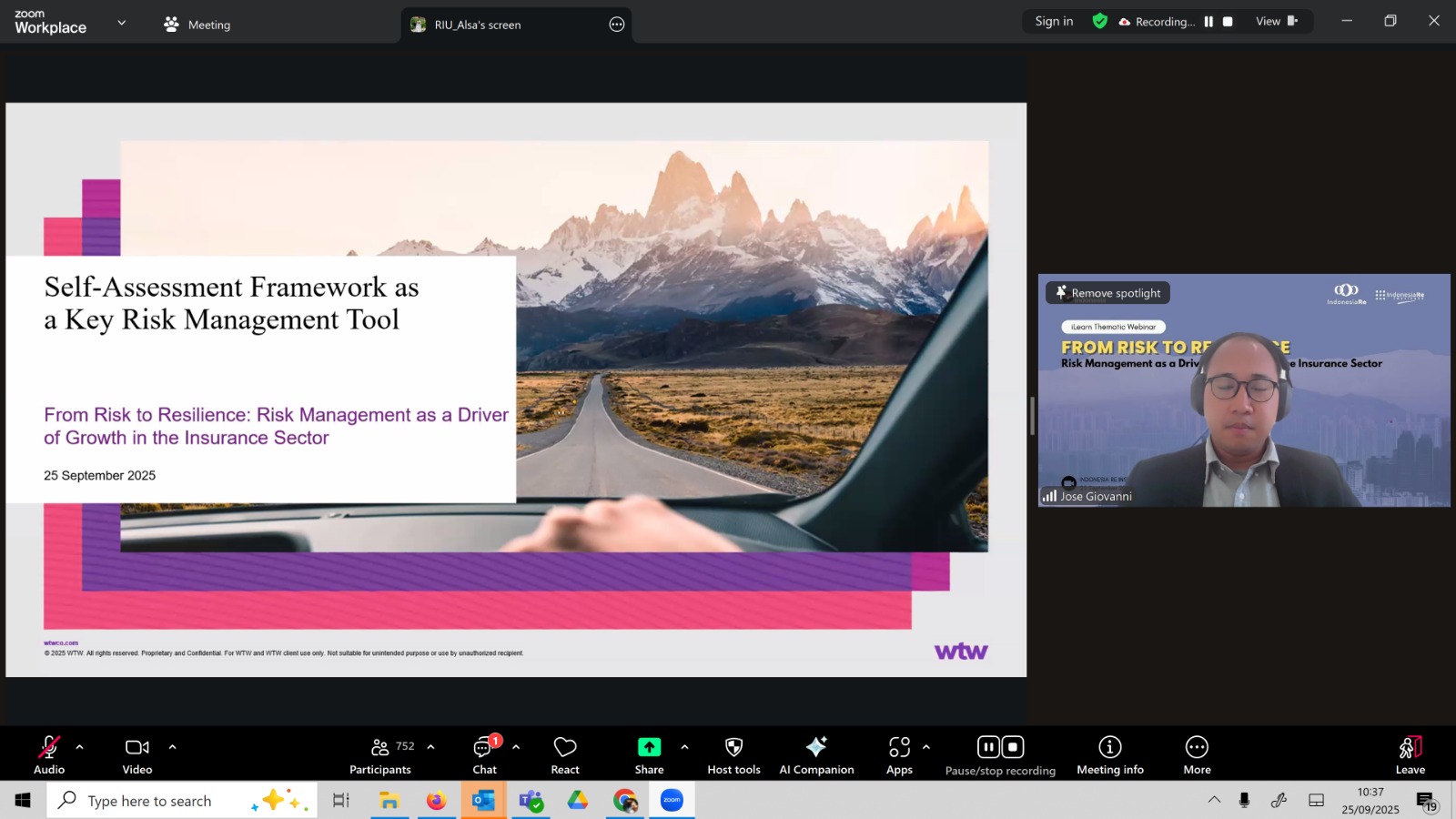
Task: Expand video options arrow
Action: click(x=172, y=747)
